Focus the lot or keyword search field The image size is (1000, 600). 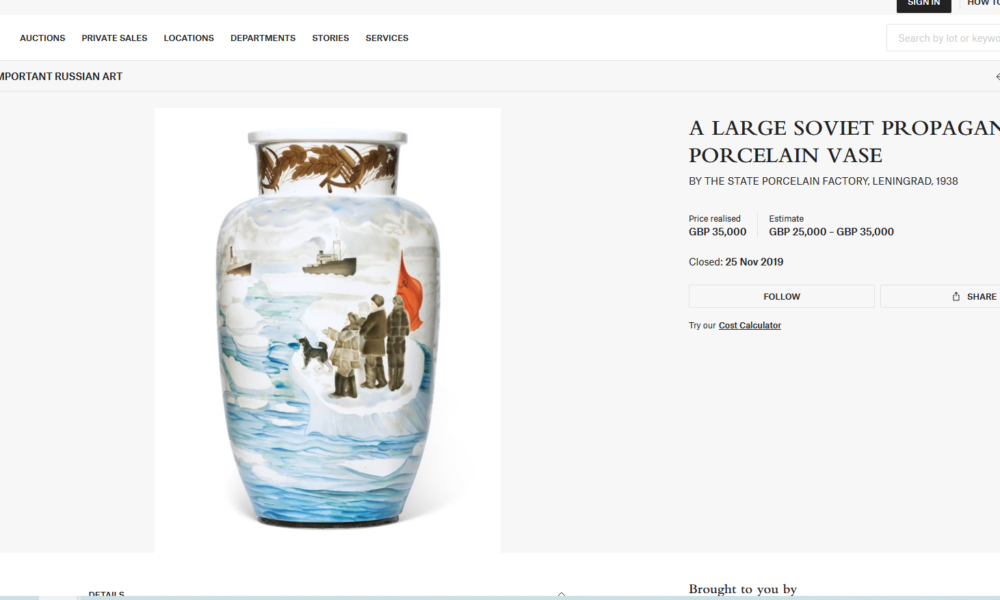944,38
